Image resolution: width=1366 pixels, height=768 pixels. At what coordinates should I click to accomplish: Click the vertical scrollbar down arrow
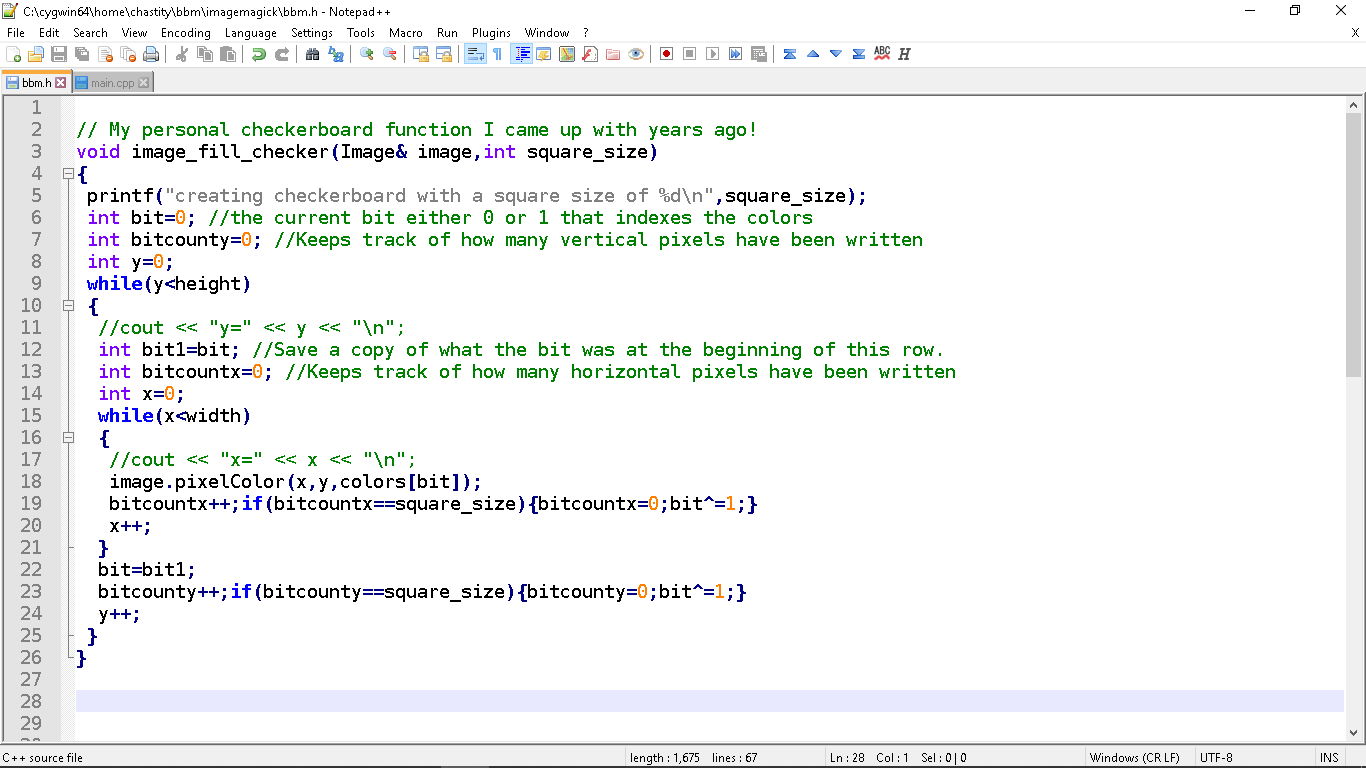click(x=1354, y=731)
